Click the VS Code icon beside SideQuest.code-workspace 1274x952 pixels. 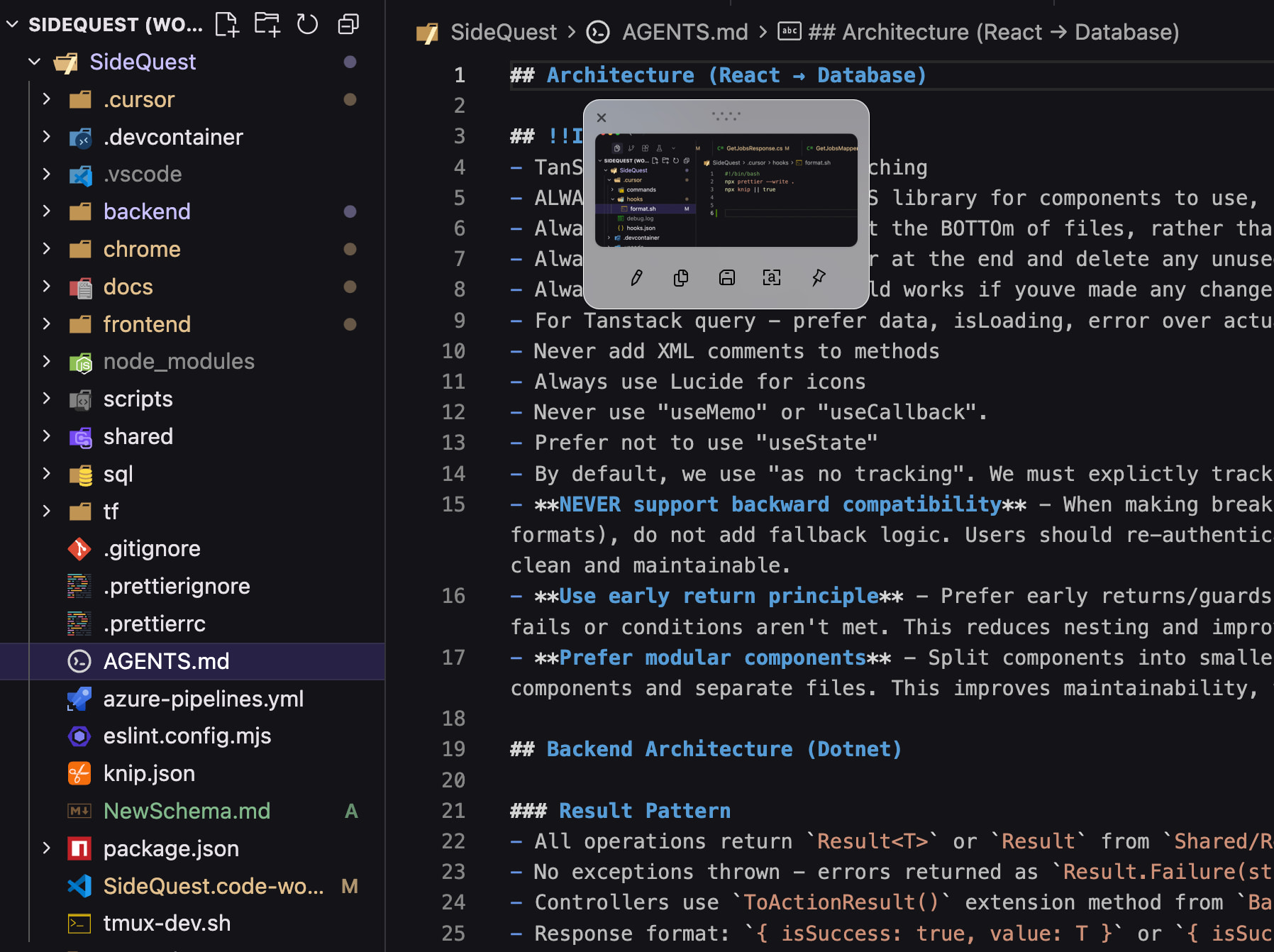(79, 886)
